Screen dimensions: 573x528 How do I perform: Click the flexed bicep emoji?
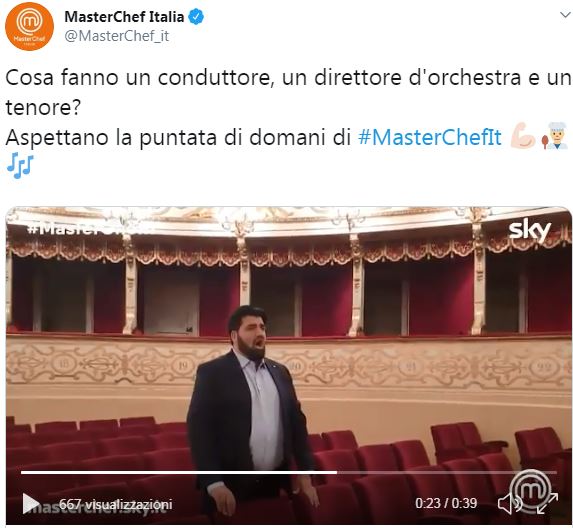[x=523, y=136]
